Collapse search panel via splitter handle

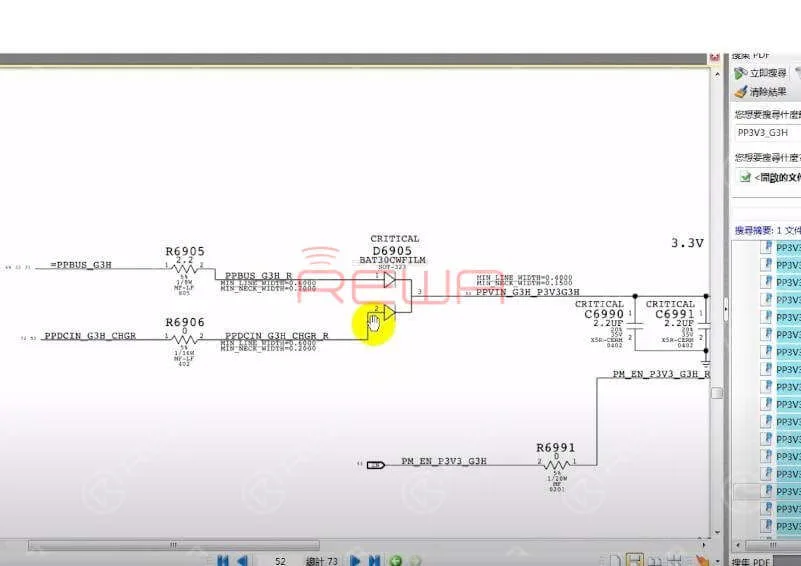[x=726, y=309]
